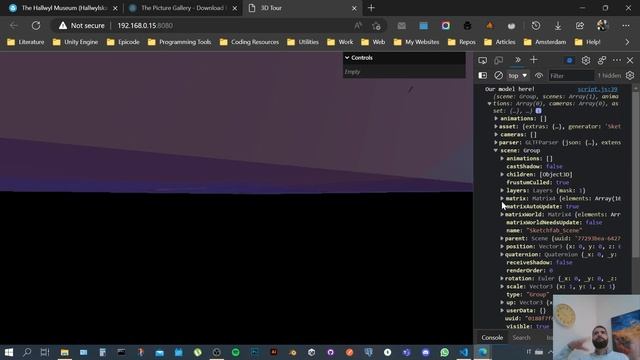The width and height of the screenshot is (640, 360).
Task: Open Spotify from the taskbar
Action: tap(236, 352)
